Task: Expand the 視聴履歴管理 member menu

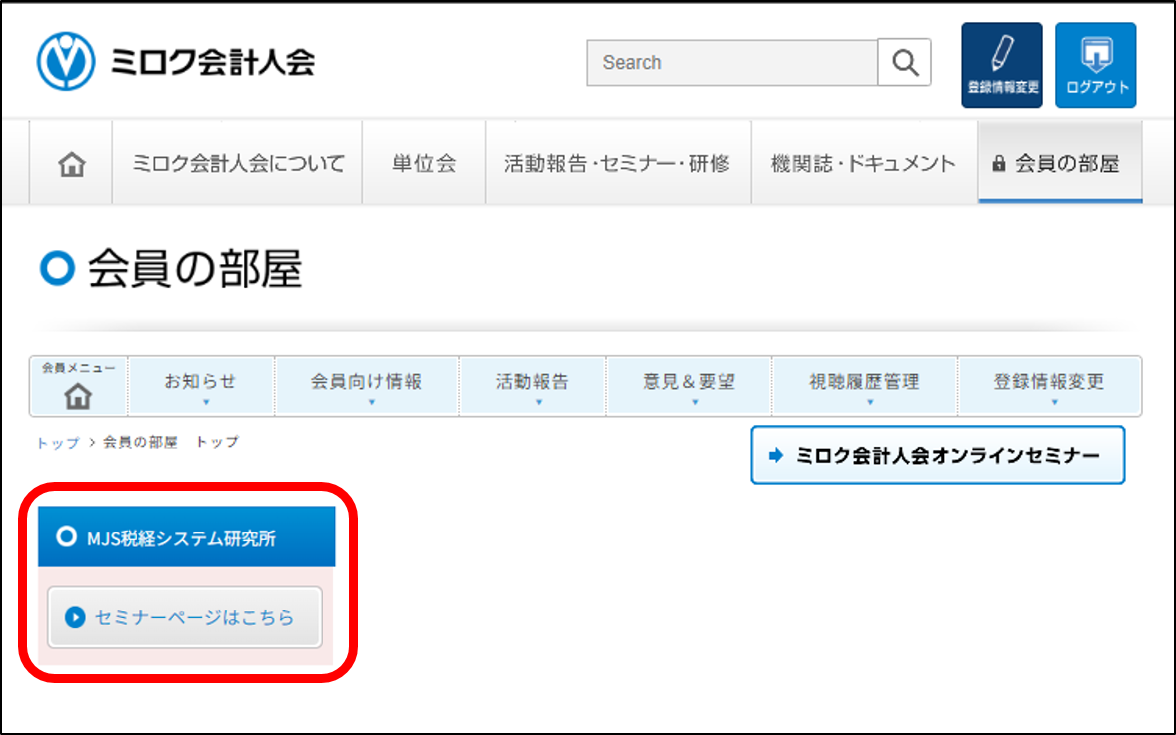Action: [864, 386]
